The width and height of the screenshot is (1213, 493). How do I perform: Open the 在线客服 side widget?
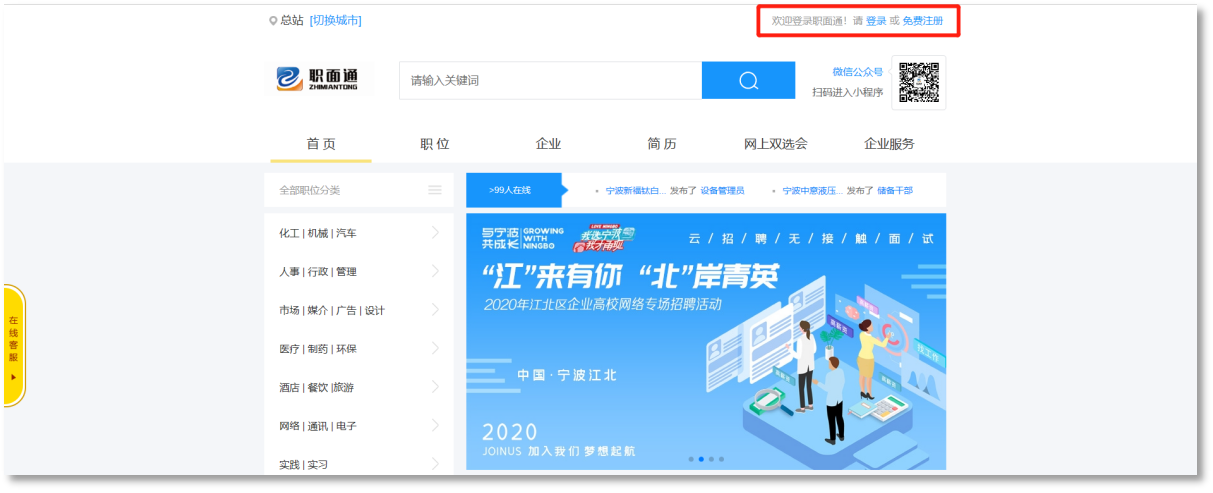(13, 345)
